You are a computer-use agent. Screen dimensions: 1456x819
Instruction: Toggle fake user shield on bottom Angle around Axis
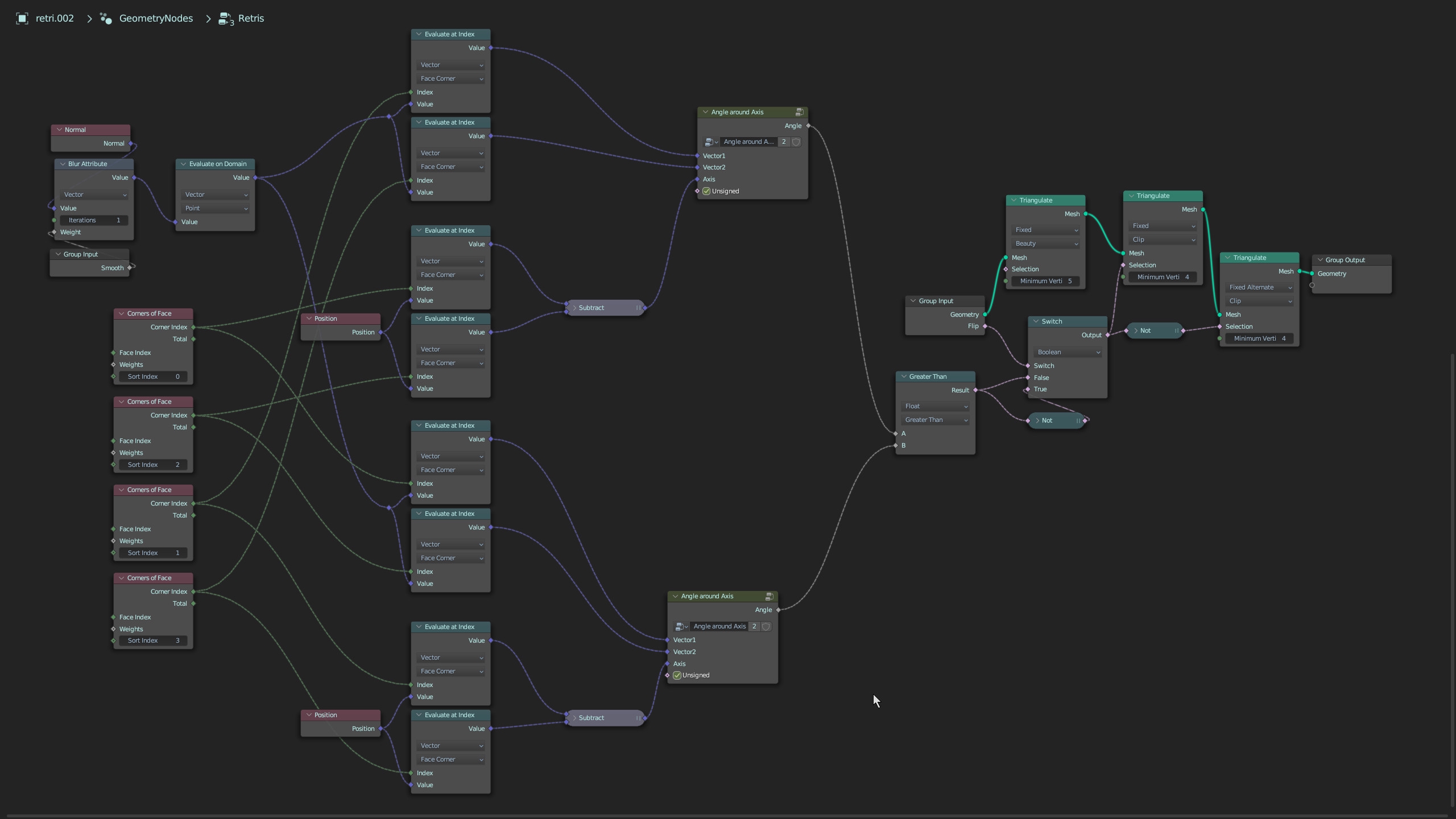pos(766,626)
